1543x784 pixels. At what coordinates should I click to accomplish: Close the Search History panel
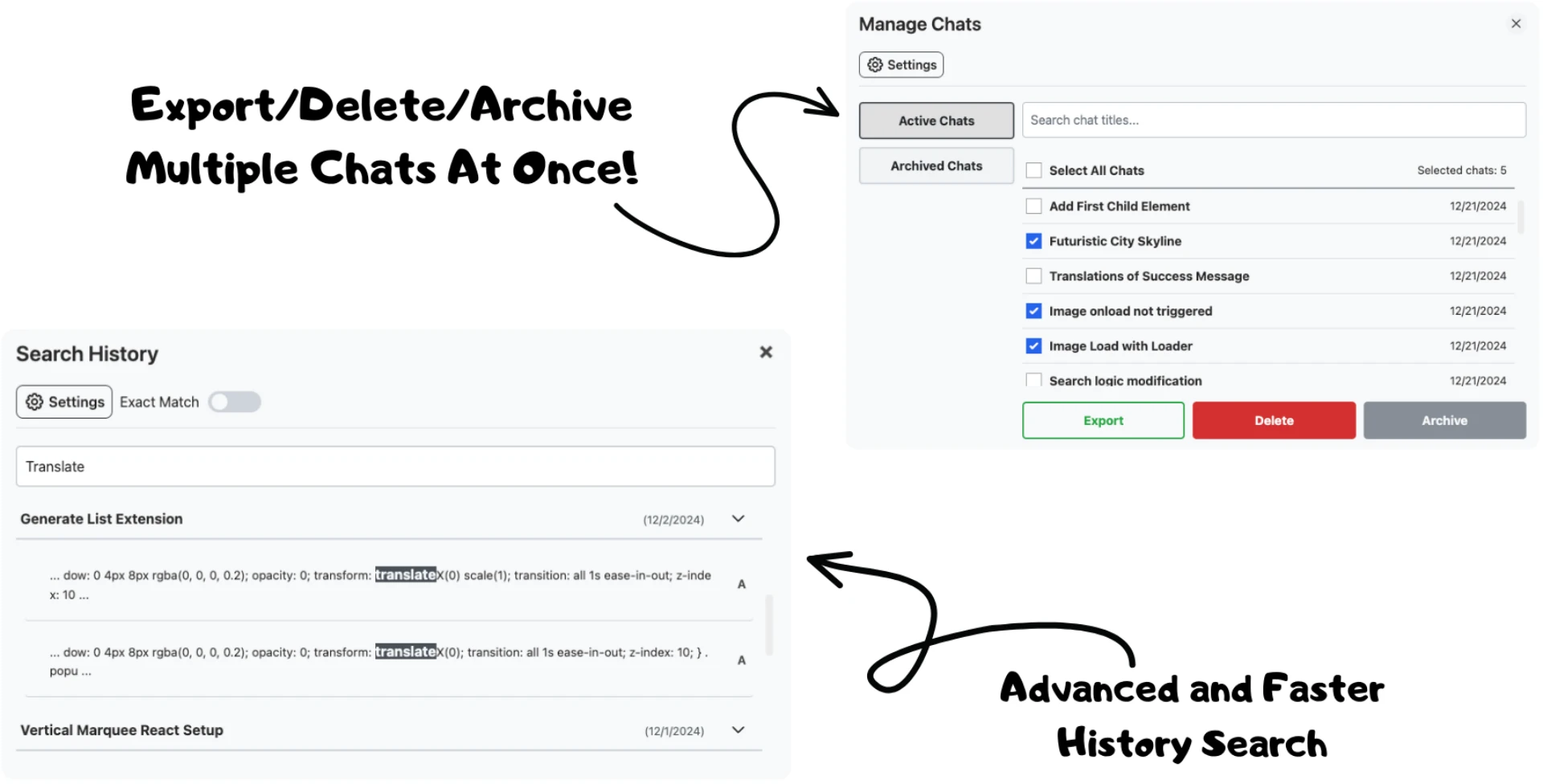click(x=765, y=352)
